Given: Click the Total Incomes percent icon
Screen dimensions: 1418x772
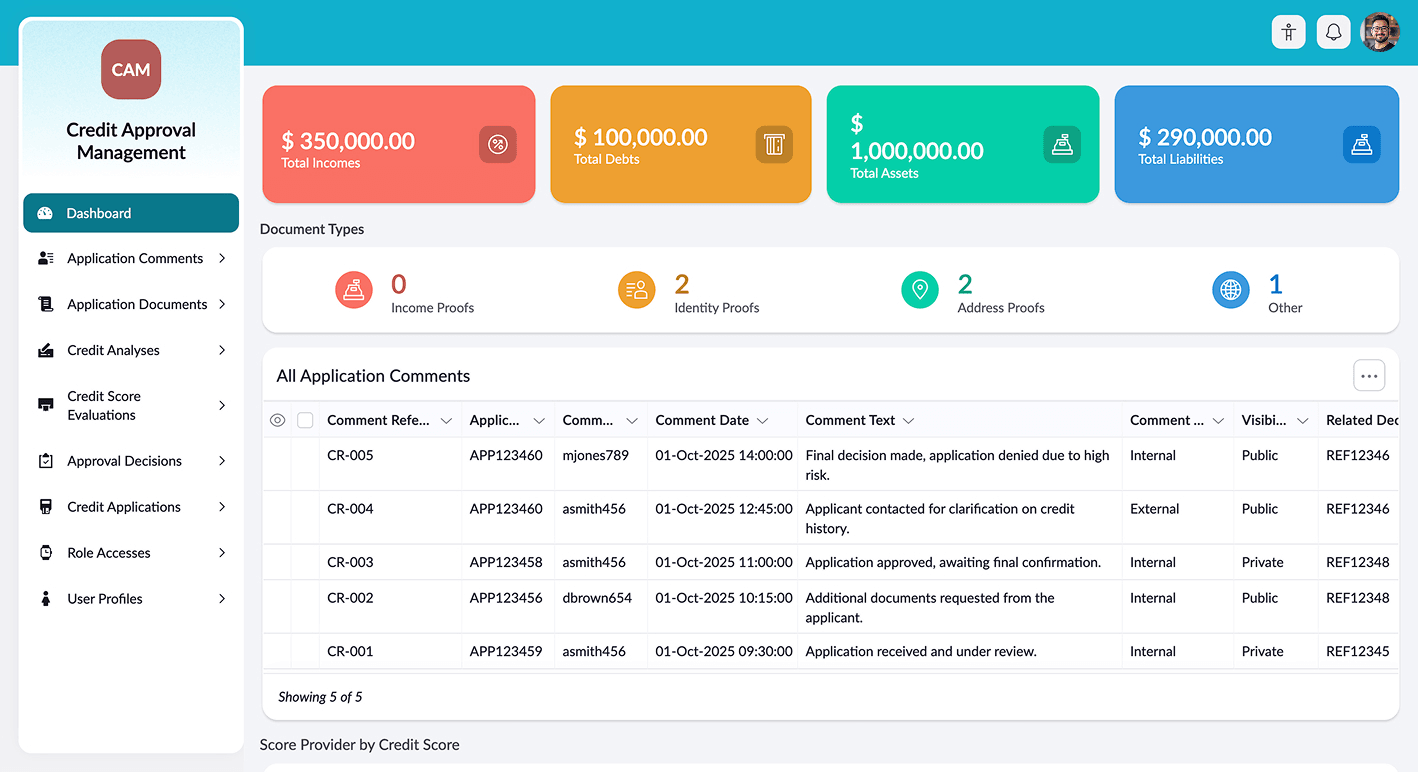Looking at the screenshot, I should pyautogui.click(x=497, y=144).
